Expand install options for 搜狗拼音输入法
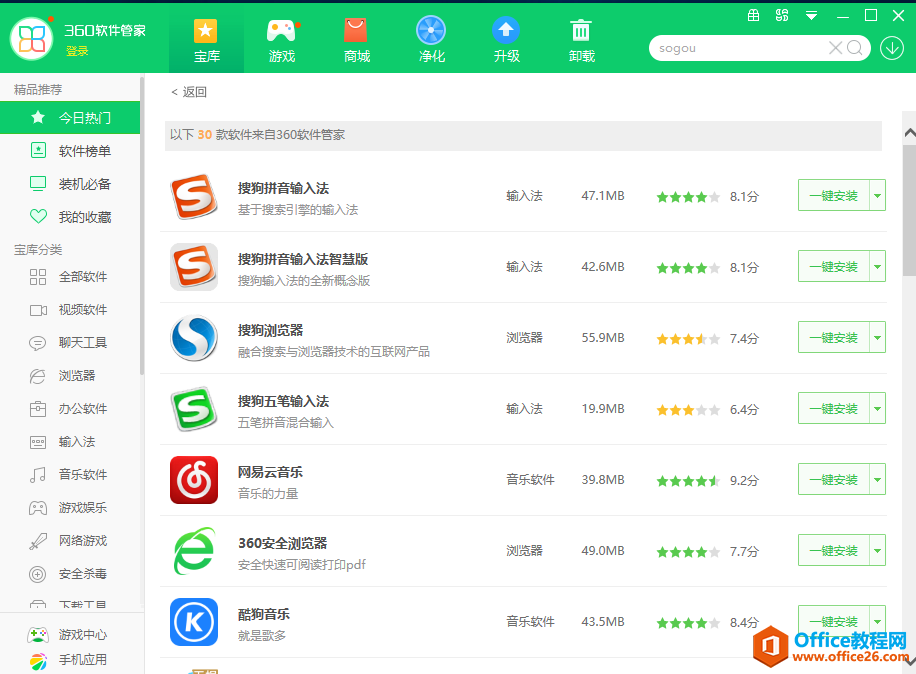This screenshot has height=674, width=916. [x=877, y=196]
